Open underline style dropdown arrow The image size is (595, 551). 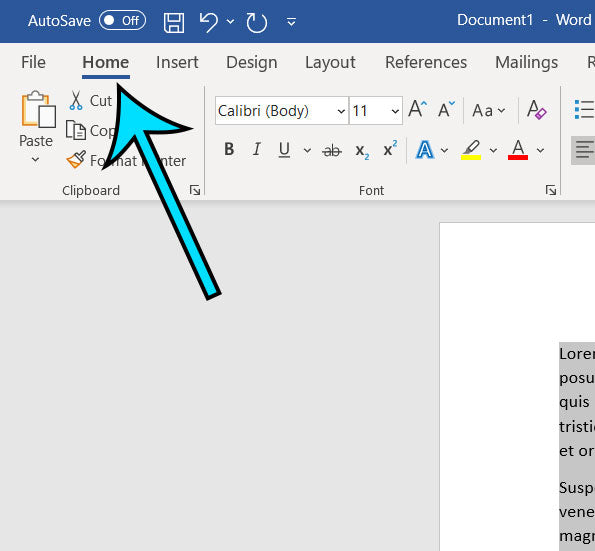[x=307, y=150]
